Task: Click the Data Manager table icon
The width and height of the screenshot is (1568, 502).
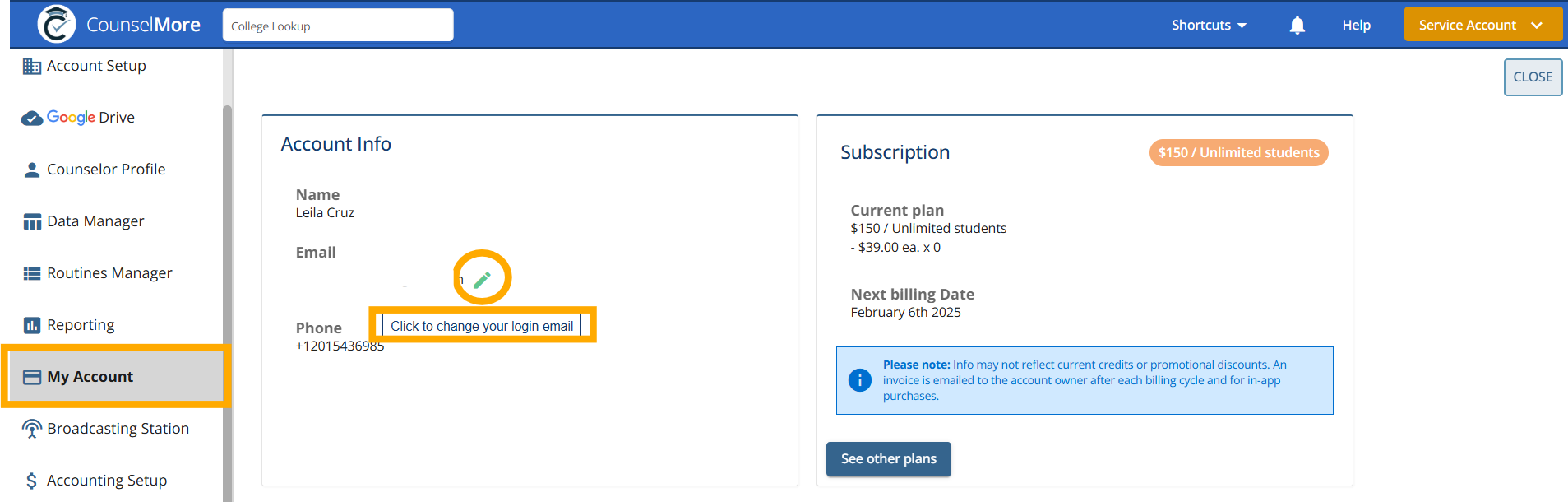Action: [x=32, y=221]
